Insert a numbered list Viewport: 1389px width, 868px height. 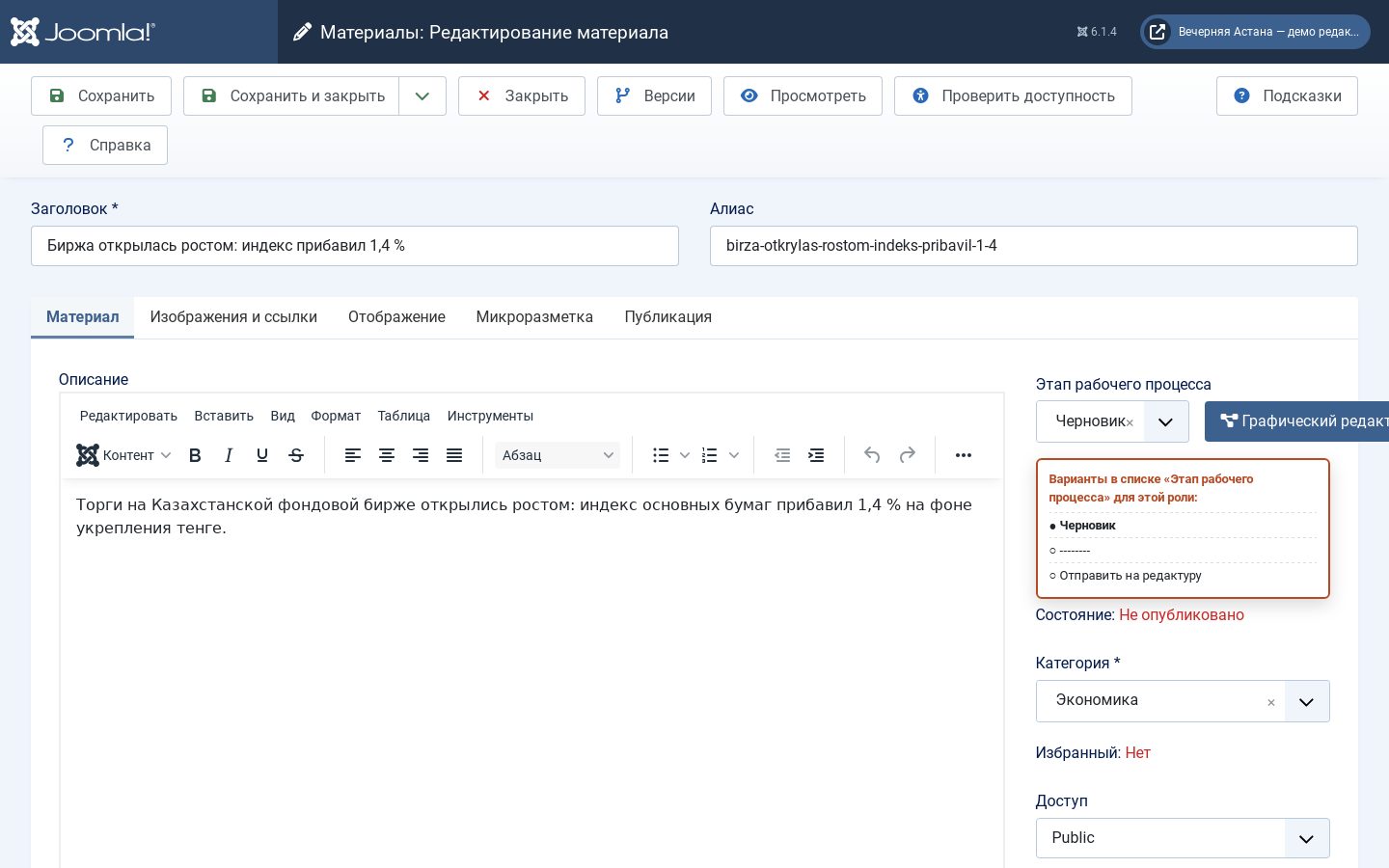tap(710, 455)
